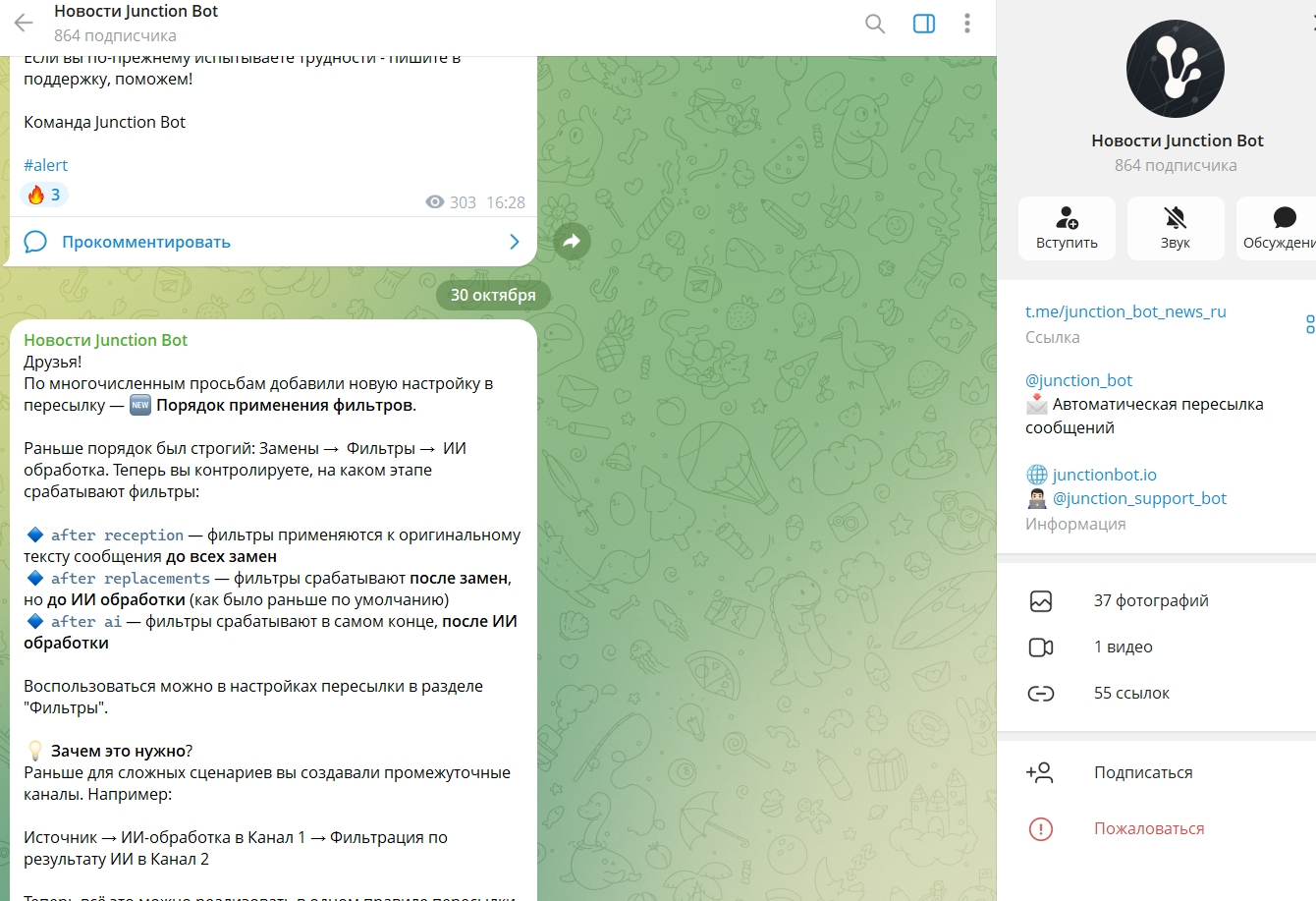Click the #alert hashtag

(45, 164)
